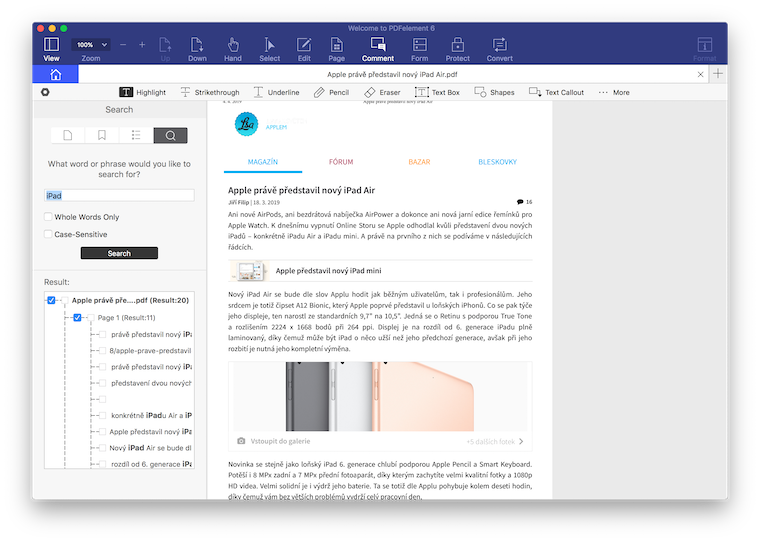This screenshot has width=760, height=542.
Task: Click the Apple představil nový iPad mini link
Action: click(x=329, y=271)
